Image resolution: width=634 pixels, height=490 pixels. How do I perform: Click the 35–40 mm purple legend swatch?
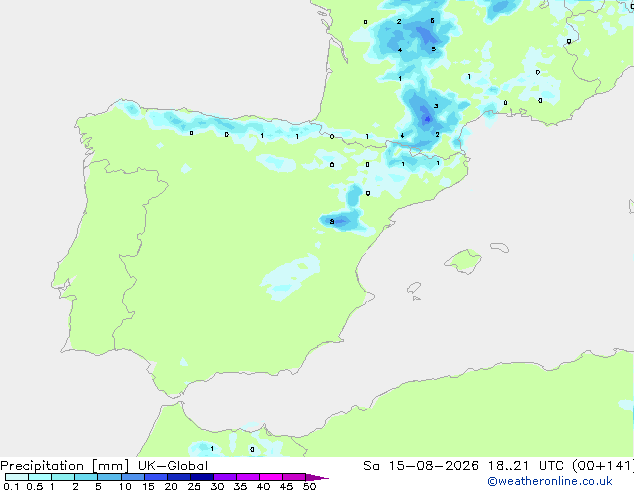point(247,477)
